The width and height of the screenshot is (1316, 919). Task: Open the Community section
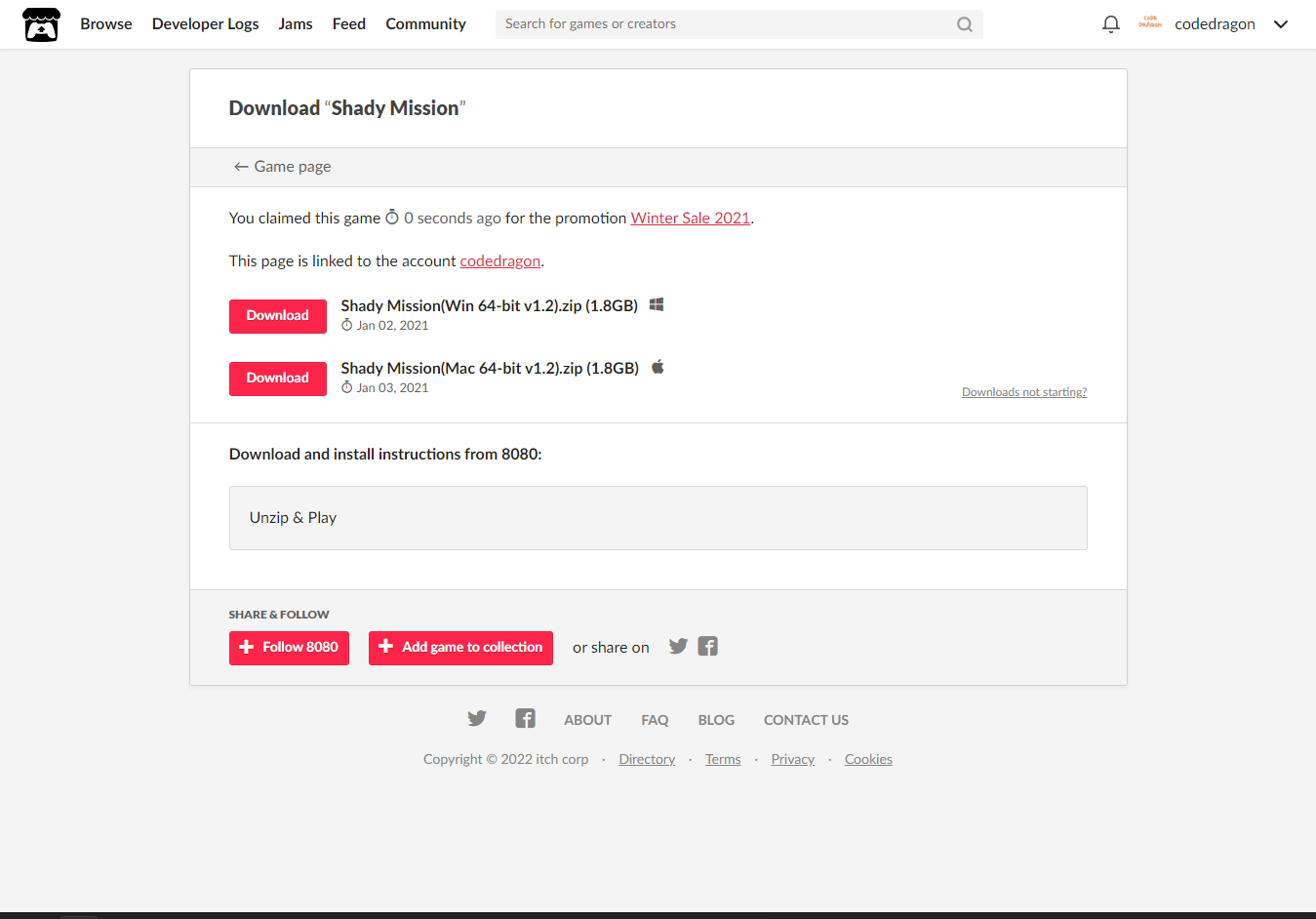pos(426,23)
